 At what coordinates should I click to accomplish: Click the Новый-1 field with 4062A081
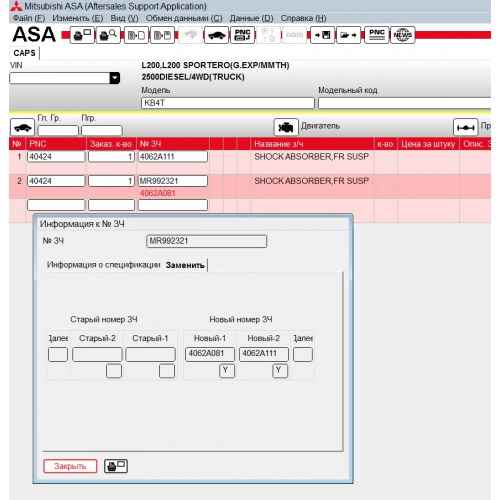pyautogui.click(x=210, y=354)
